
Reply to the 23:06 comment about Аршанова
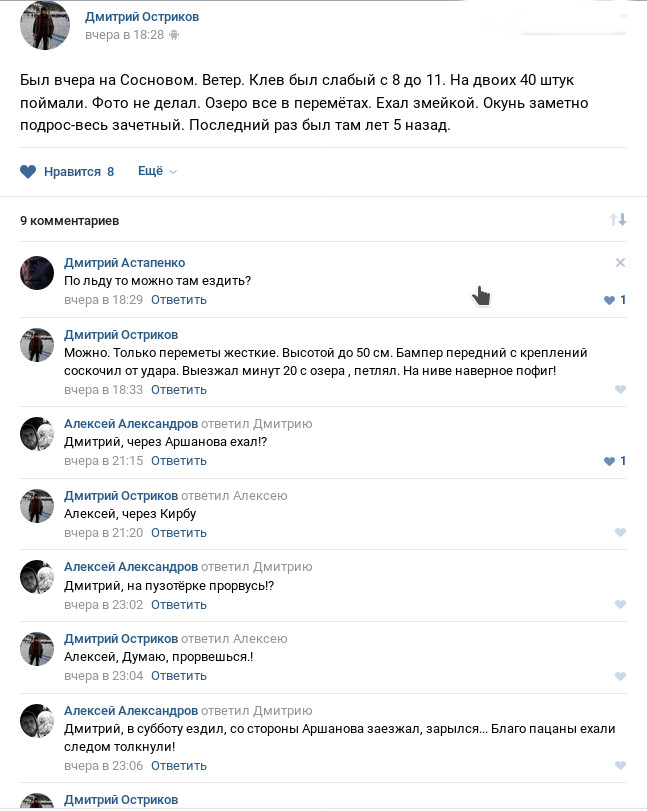click(x=178, y=765)
